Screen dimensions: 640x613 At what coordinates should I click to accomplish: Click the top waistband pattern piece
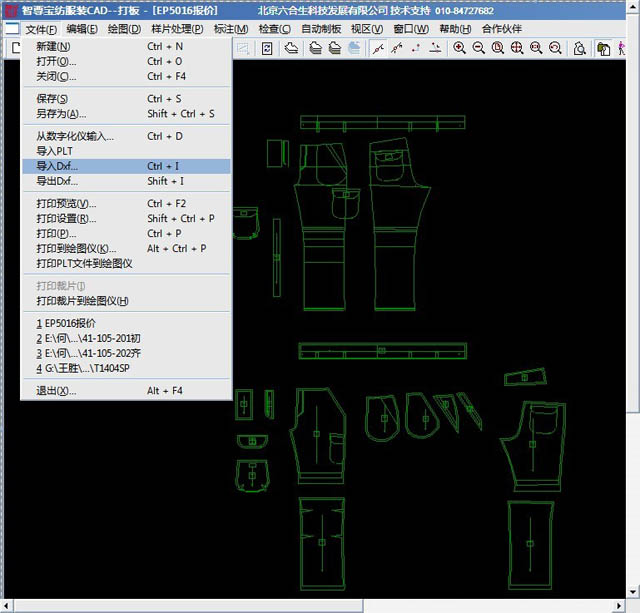[382, 123]
